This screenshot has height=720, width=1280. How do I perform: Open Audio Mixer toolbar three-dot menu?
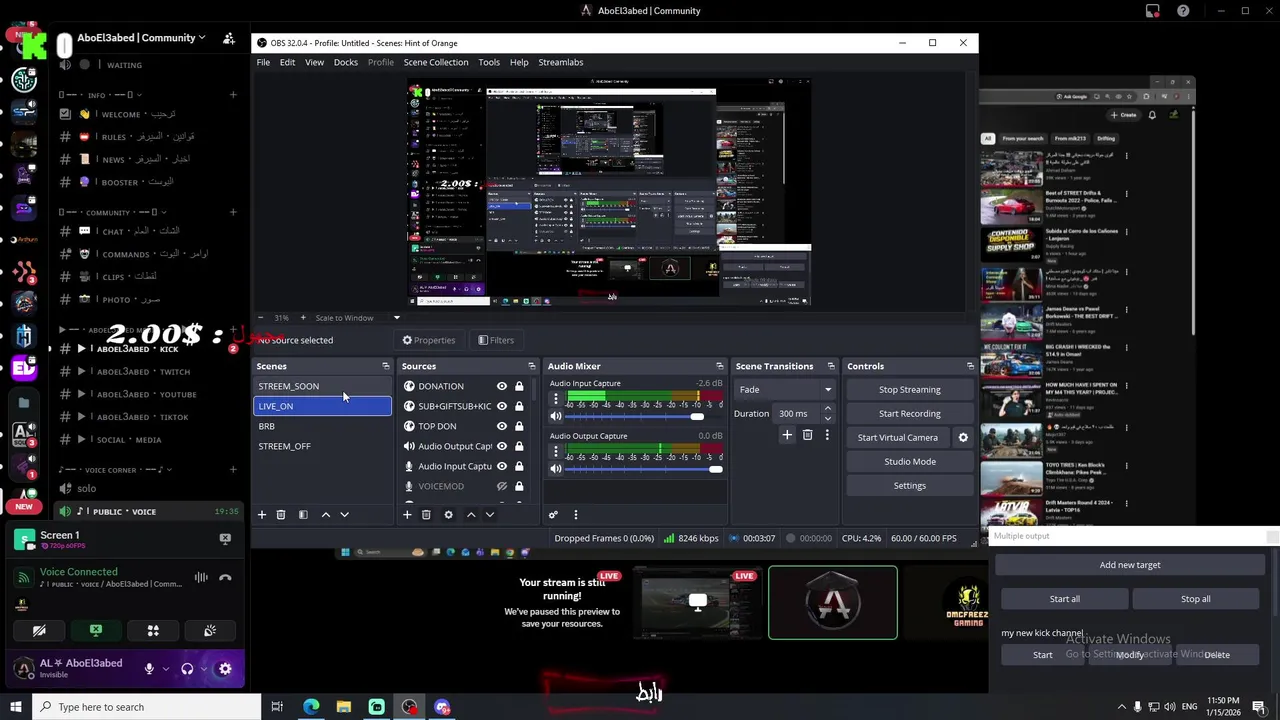tap(575, 514)
